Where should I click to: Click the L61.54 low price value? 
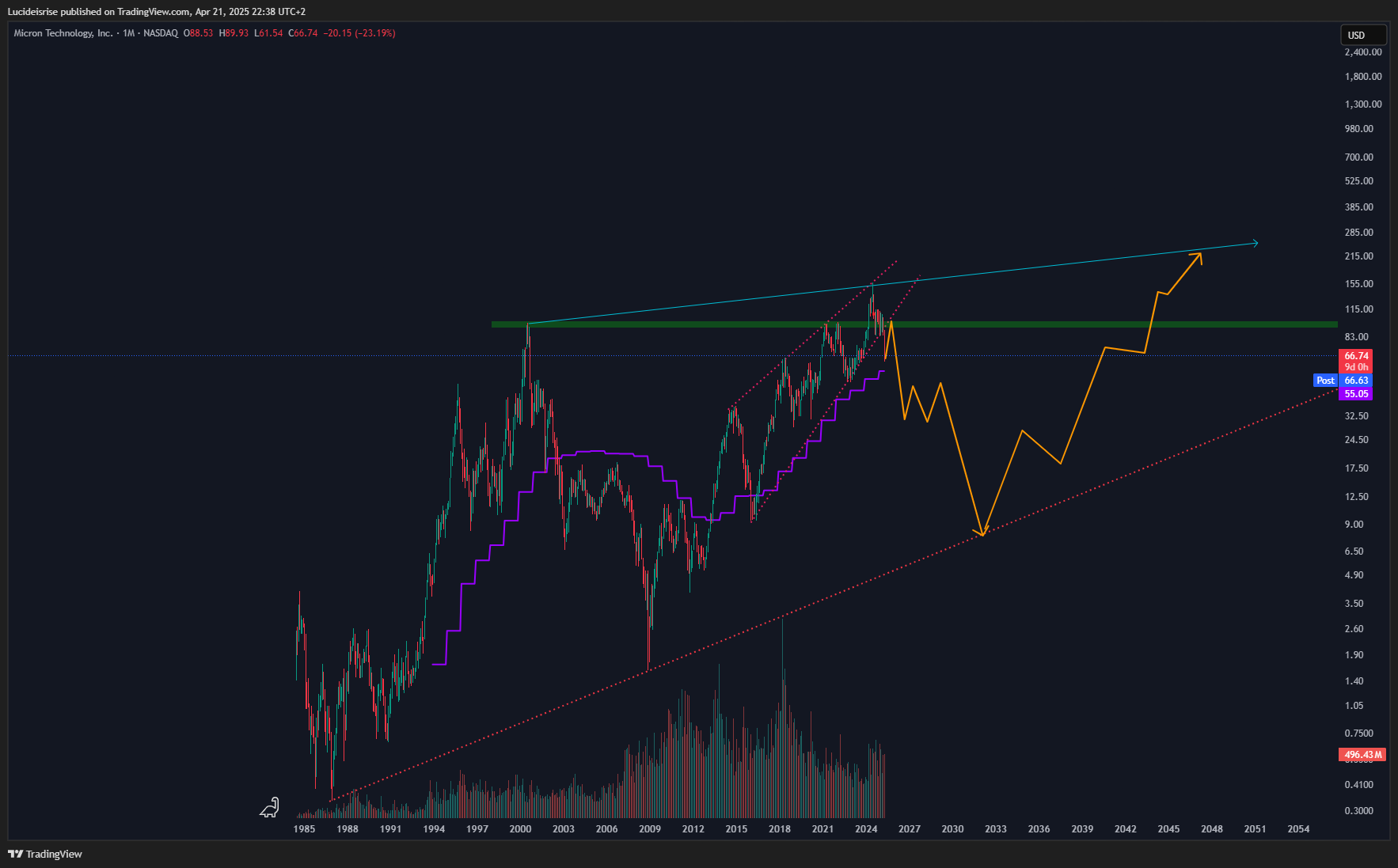coord(268,33)
